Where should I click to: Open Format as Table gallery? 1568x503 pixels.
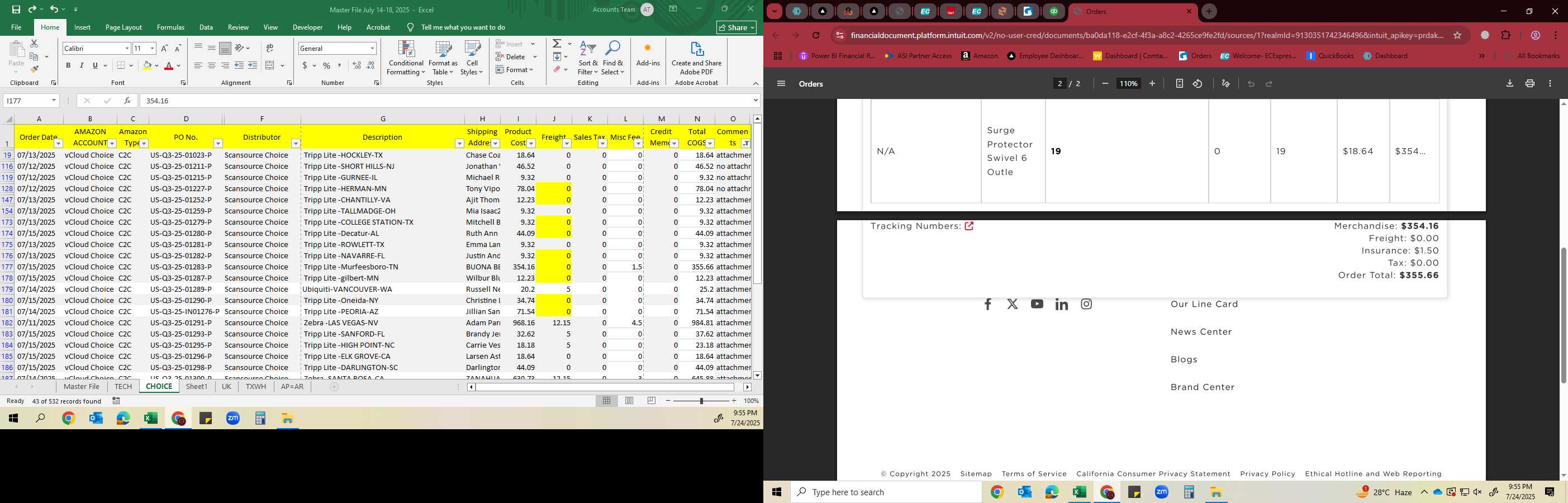[443, 58]
